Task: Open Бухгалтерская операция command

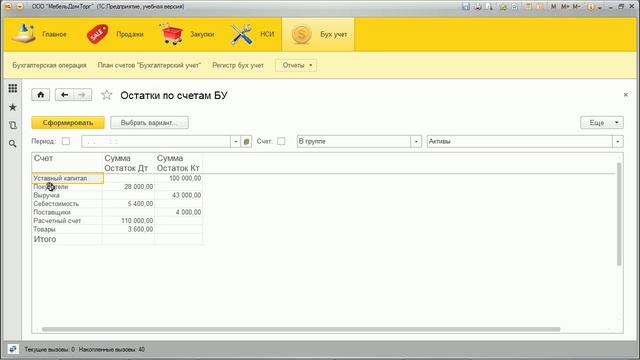Action: click(x=49, y=65)
